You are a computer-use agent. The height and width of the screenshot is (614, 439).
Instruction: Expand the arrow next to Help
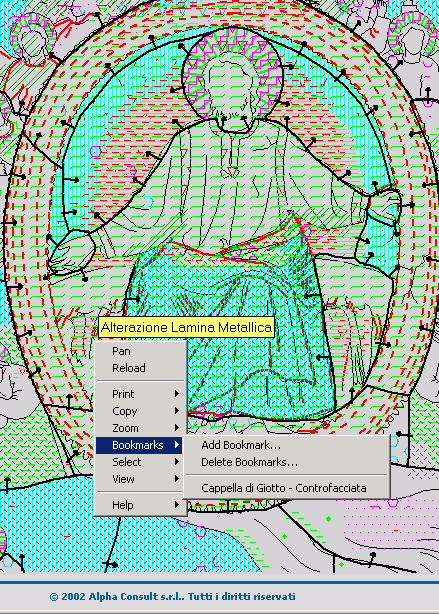pyautogui.click(x=177, y=505)
